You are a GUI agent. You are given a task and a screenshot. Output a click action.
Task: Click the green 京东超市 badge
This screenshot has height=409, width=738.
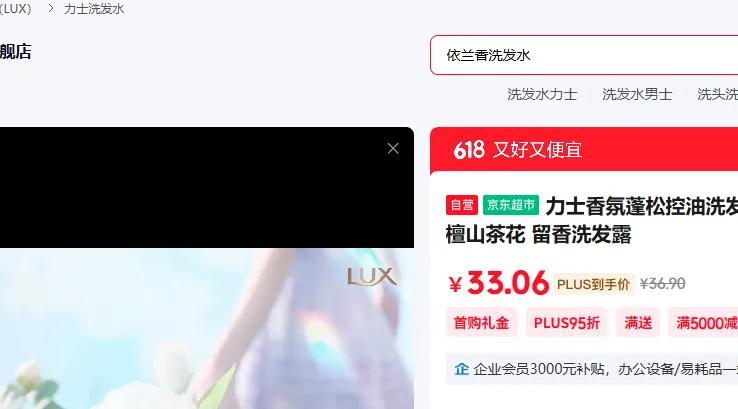click(511, 205)
